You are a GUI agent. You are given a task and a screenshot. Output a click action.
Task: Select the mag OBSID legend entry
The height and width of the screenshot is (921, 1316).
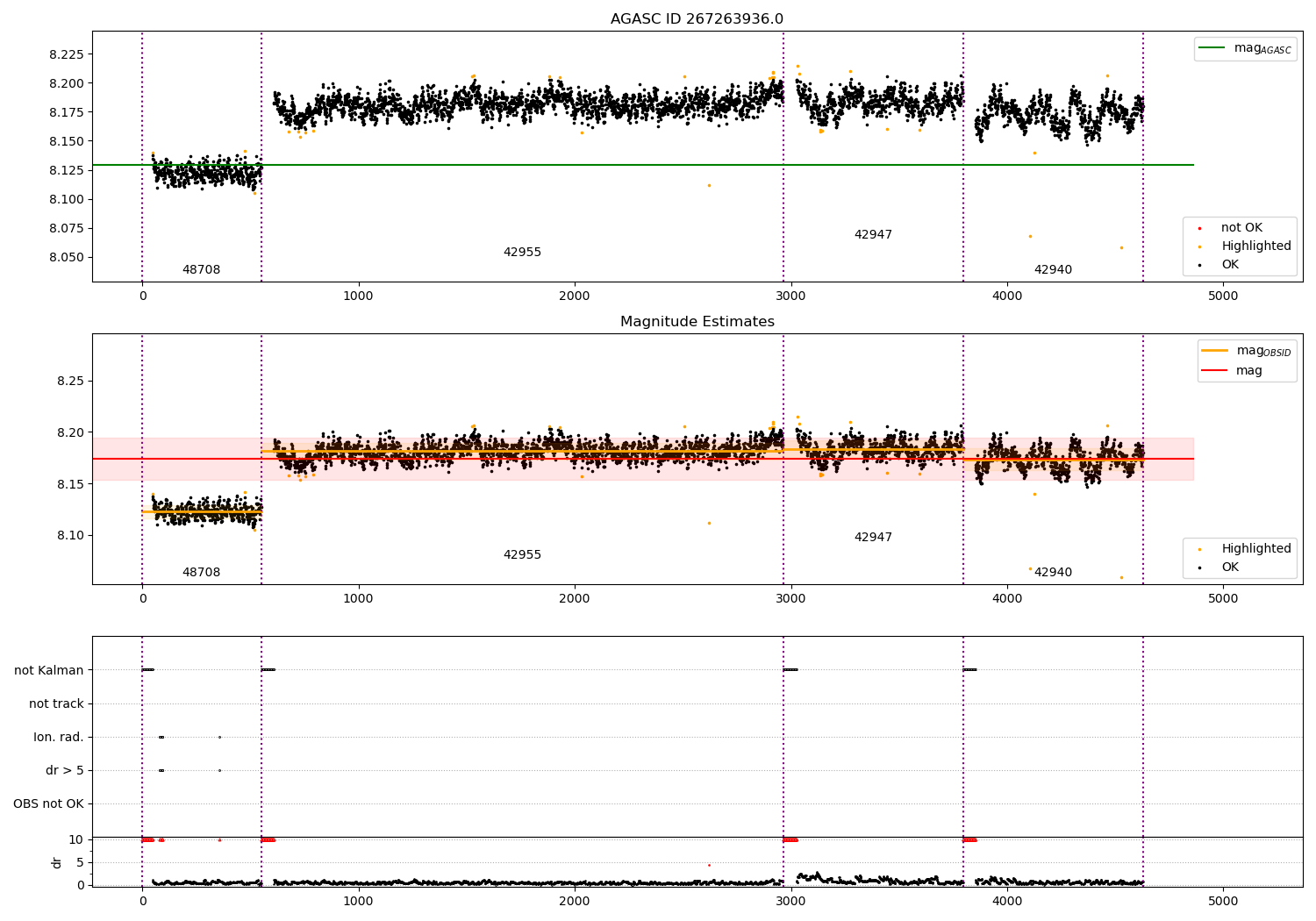tap(1247, 351)
